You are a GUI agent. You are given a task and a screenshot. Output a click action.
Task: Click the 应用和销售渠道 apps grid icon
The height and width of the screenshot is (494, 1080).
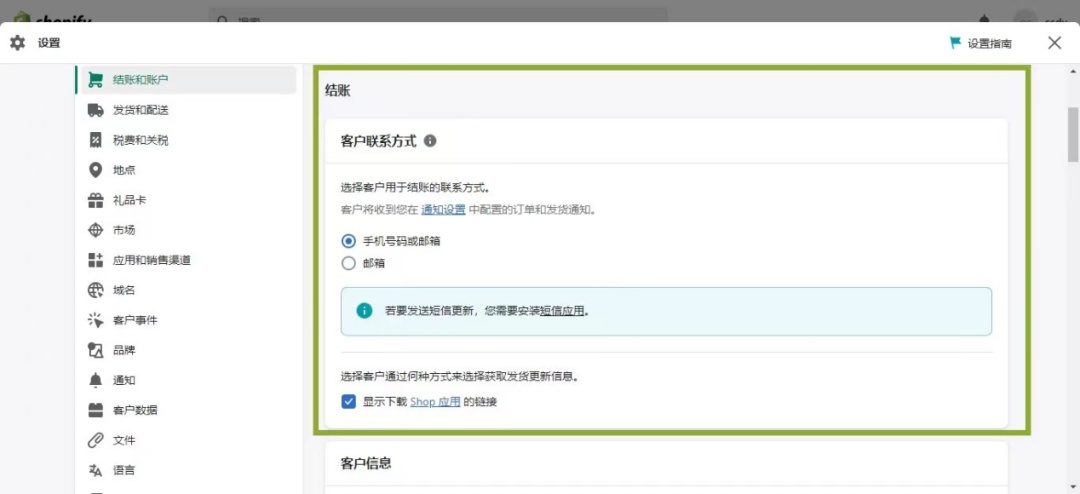[96, 260]
